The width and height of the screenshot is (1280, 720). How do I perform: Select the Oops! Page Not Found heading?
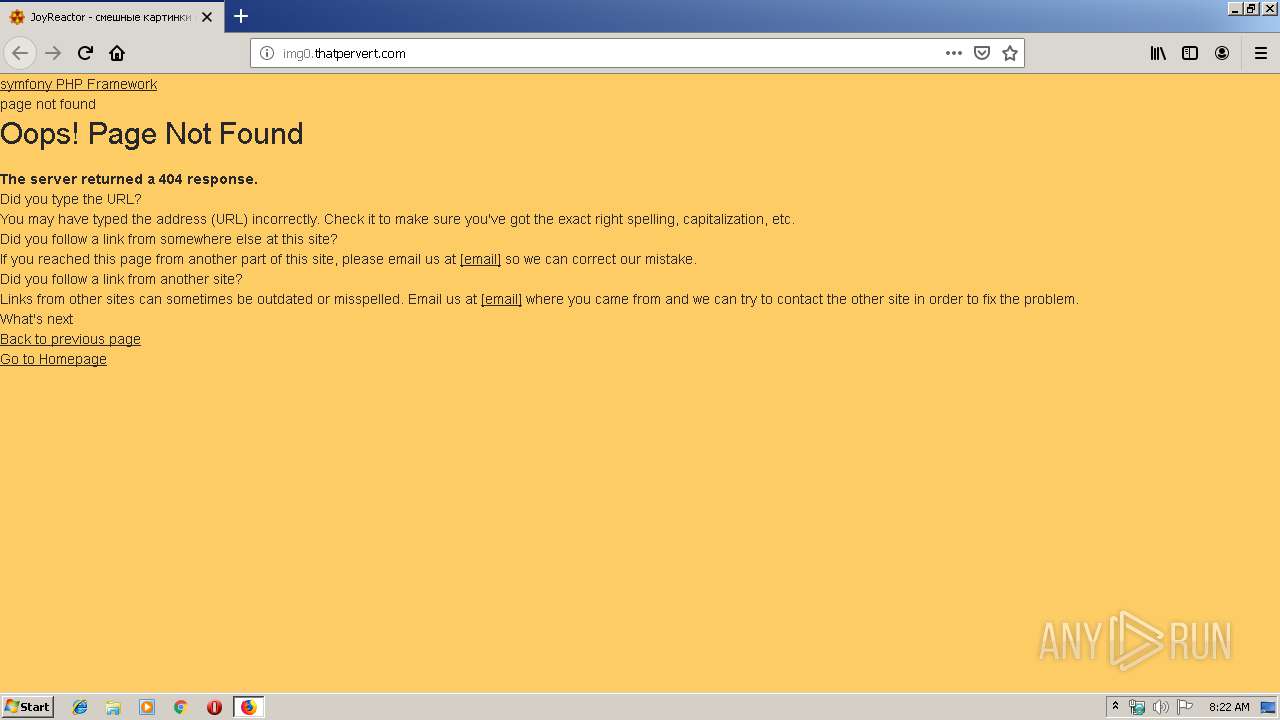[152, 134]
